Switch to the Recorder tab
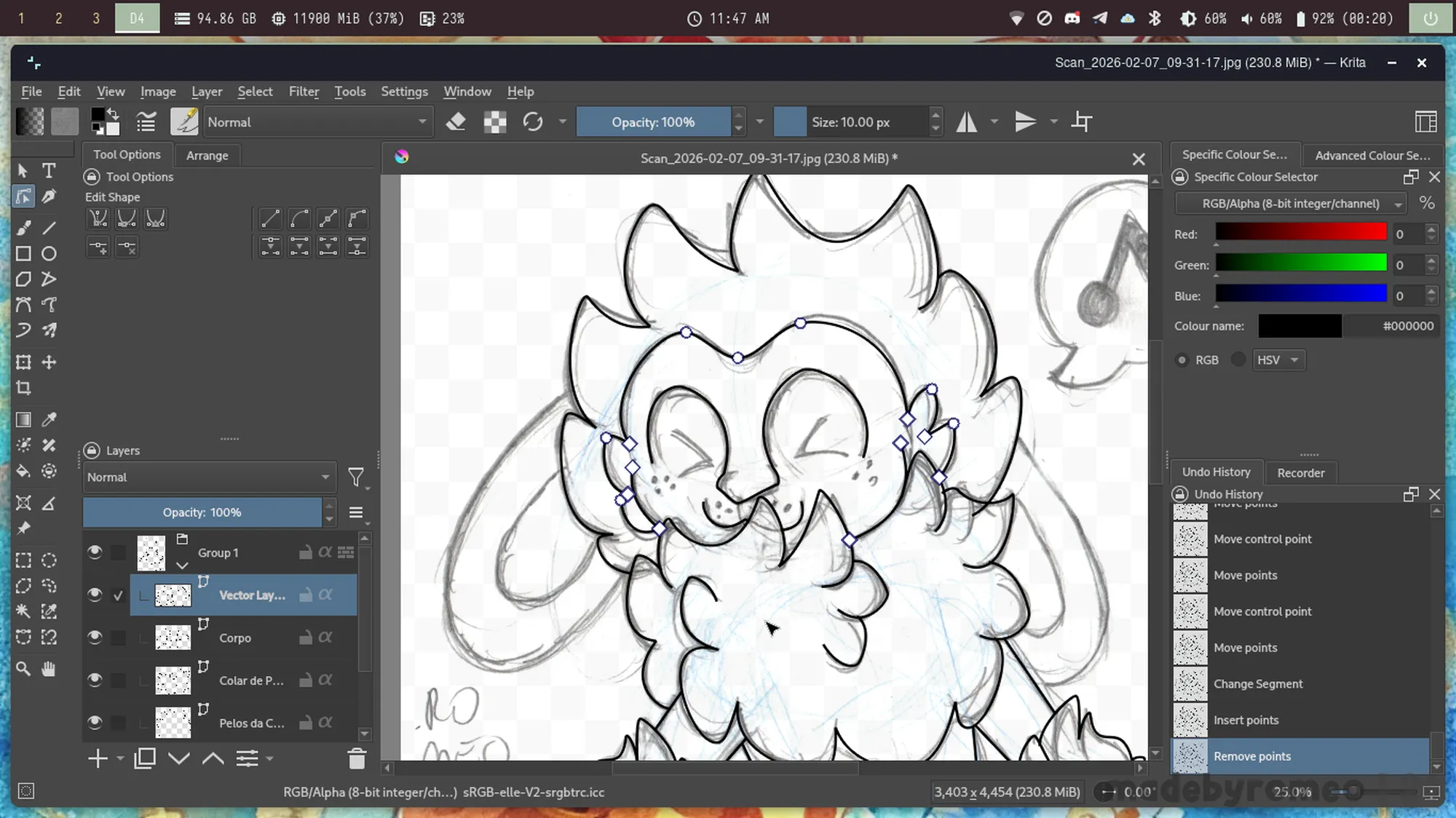The image size is (1456, 818). 1300,473
